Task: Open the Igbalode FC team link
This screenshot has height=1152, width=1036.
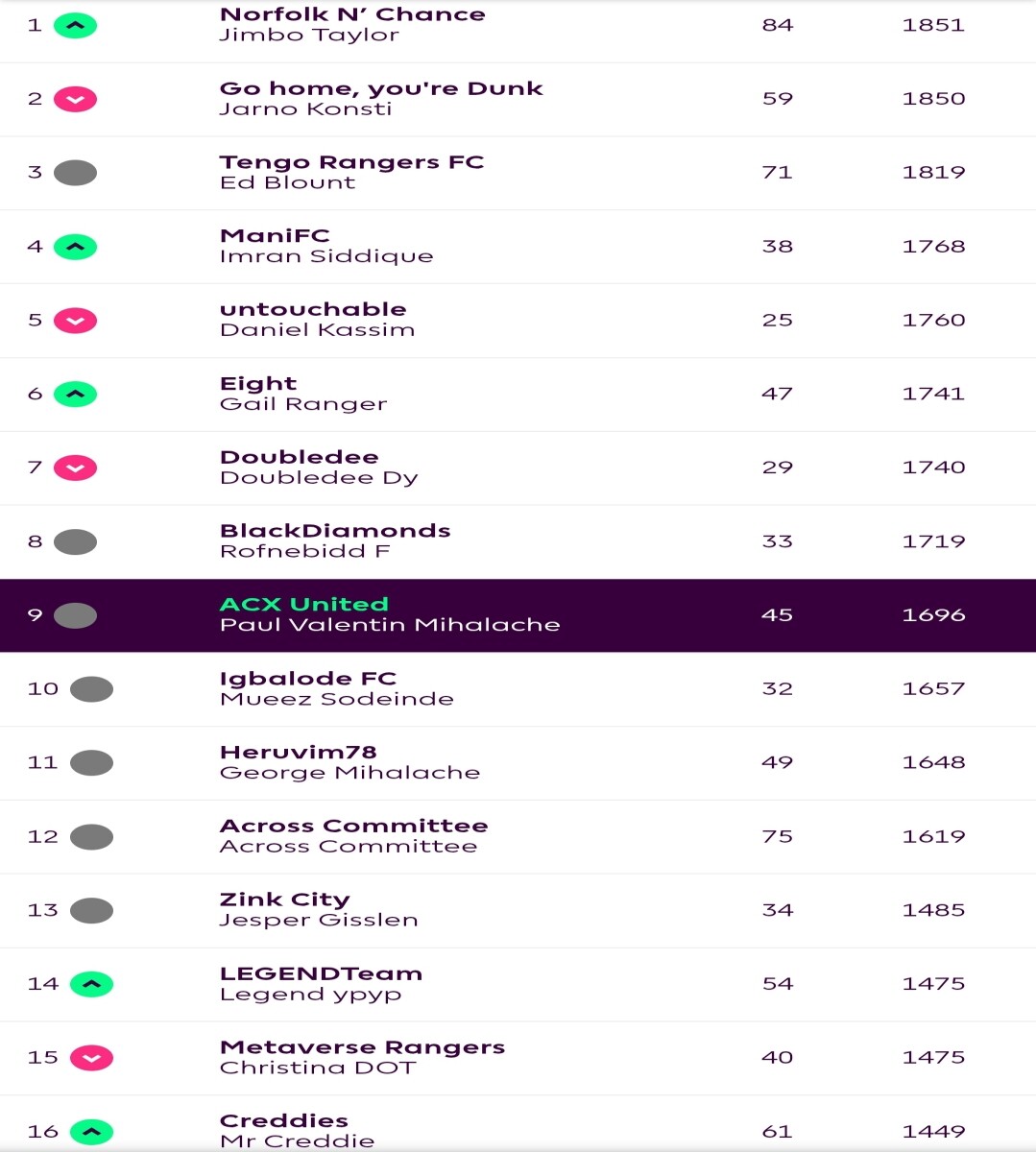Action: click(x=308, y=678)
